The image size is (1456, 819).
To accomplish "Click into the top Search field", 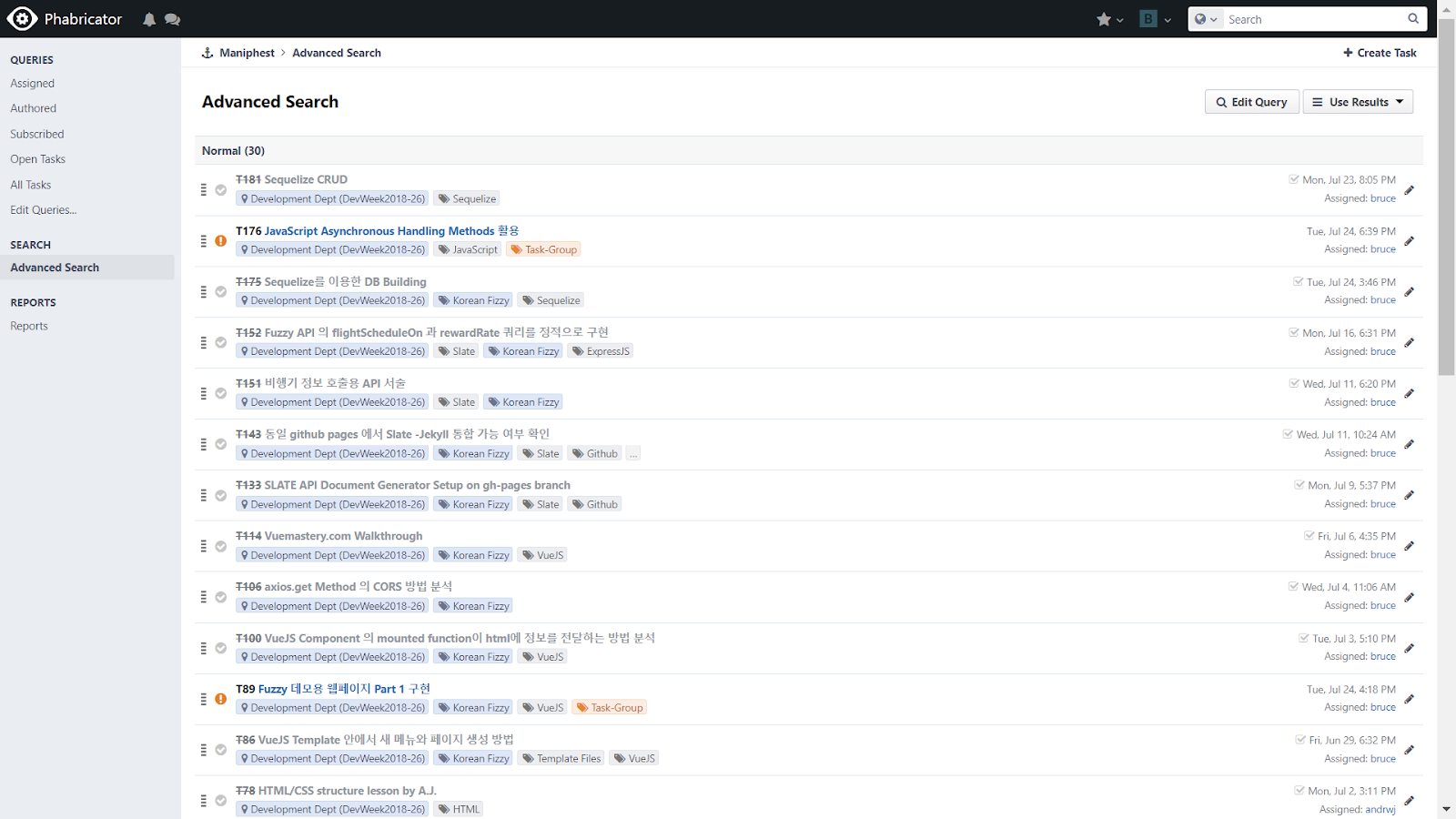I will click(x=1310, y=19).
